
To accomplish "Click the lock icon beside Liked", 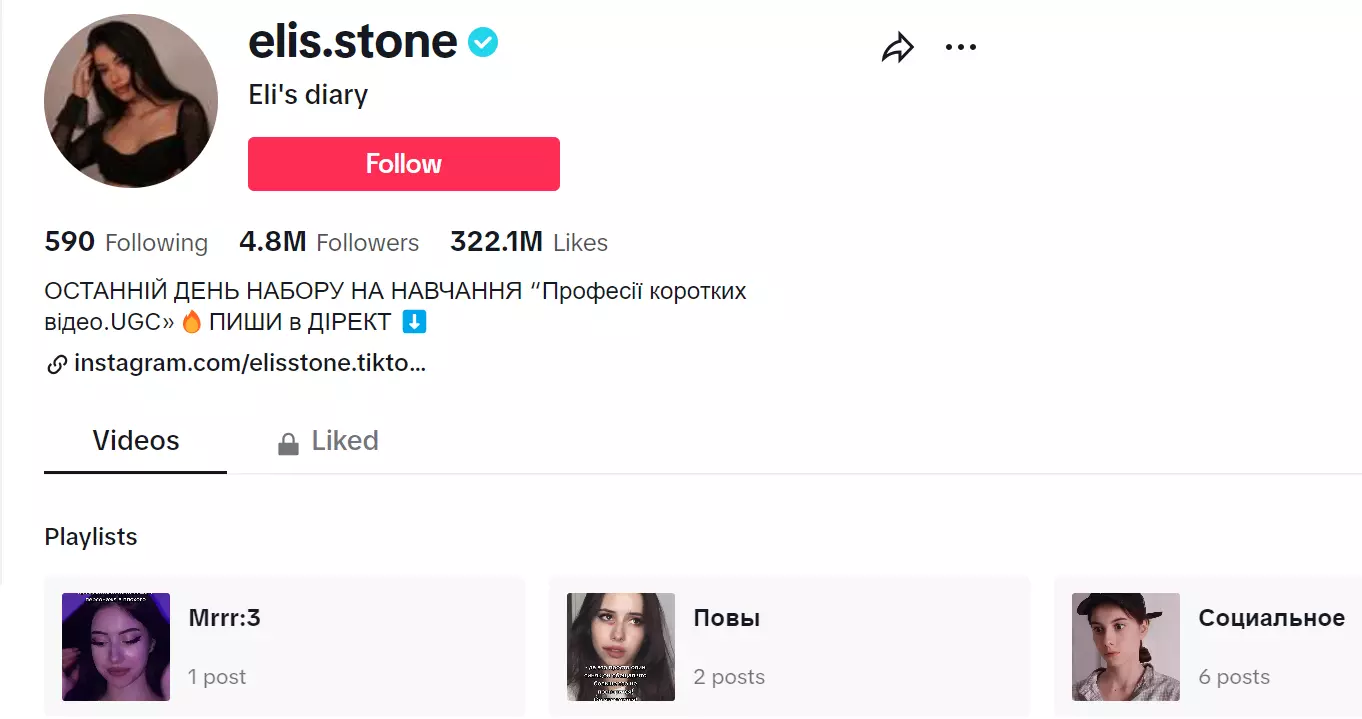I will 288,443.
